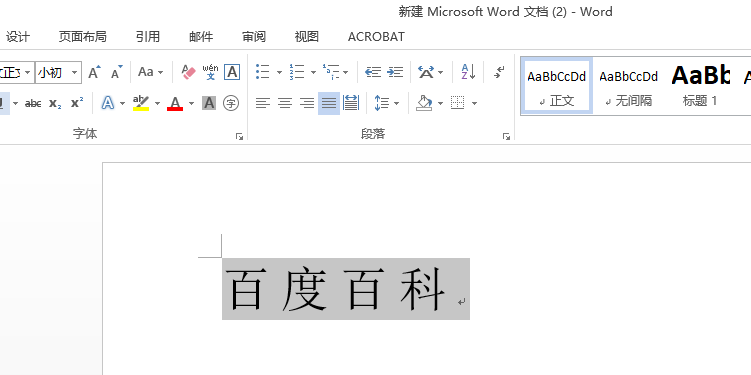This screenshot has width=751, height=375.
Task: Click the selected text 百度百科
Action: (x=335, y=289)
